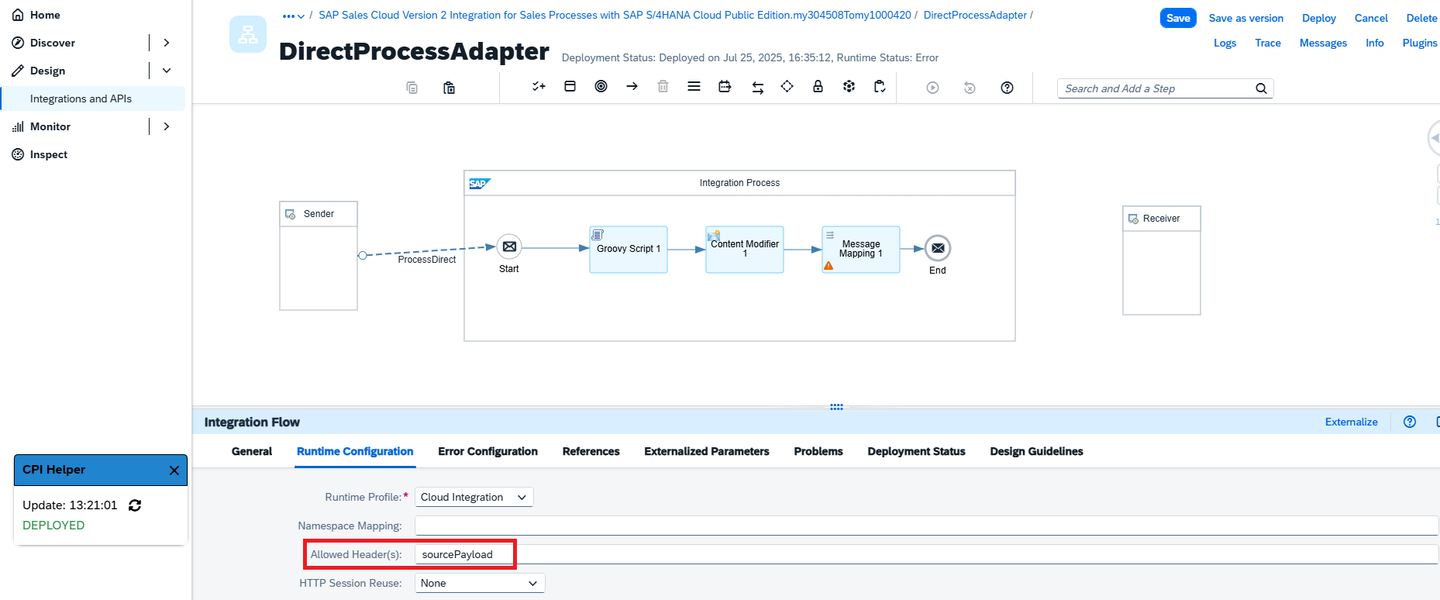Click the clipboard-check validator icon
Viewport: 1440px width, 600px height.
[880, 87]
